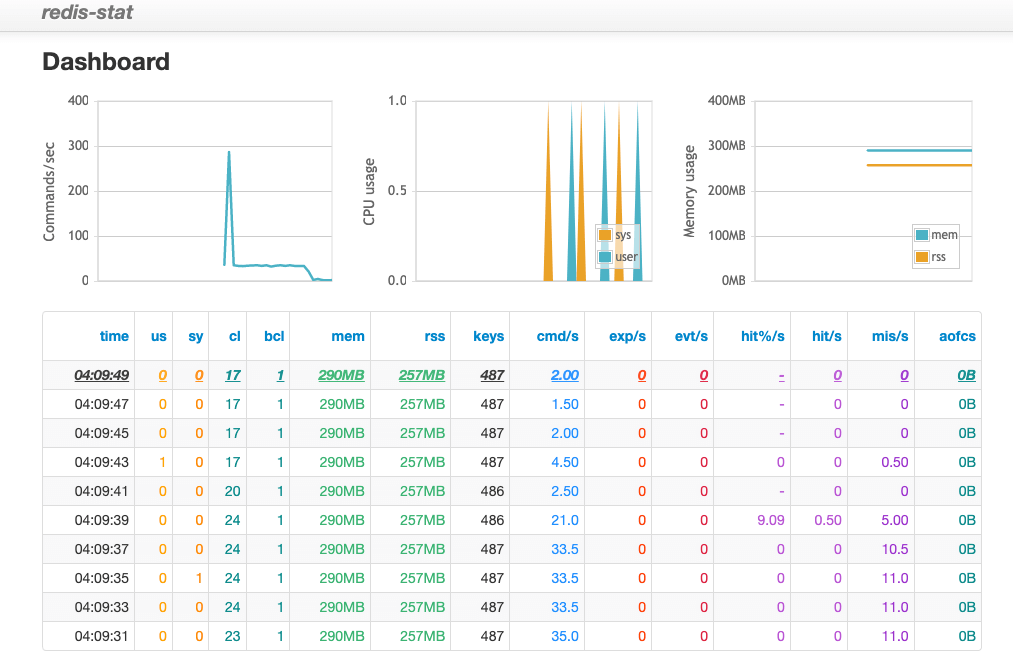Click cmd/s value 2.50 in 04:09:41 row
Screen dimensions: 1013x672
[565, 492]
